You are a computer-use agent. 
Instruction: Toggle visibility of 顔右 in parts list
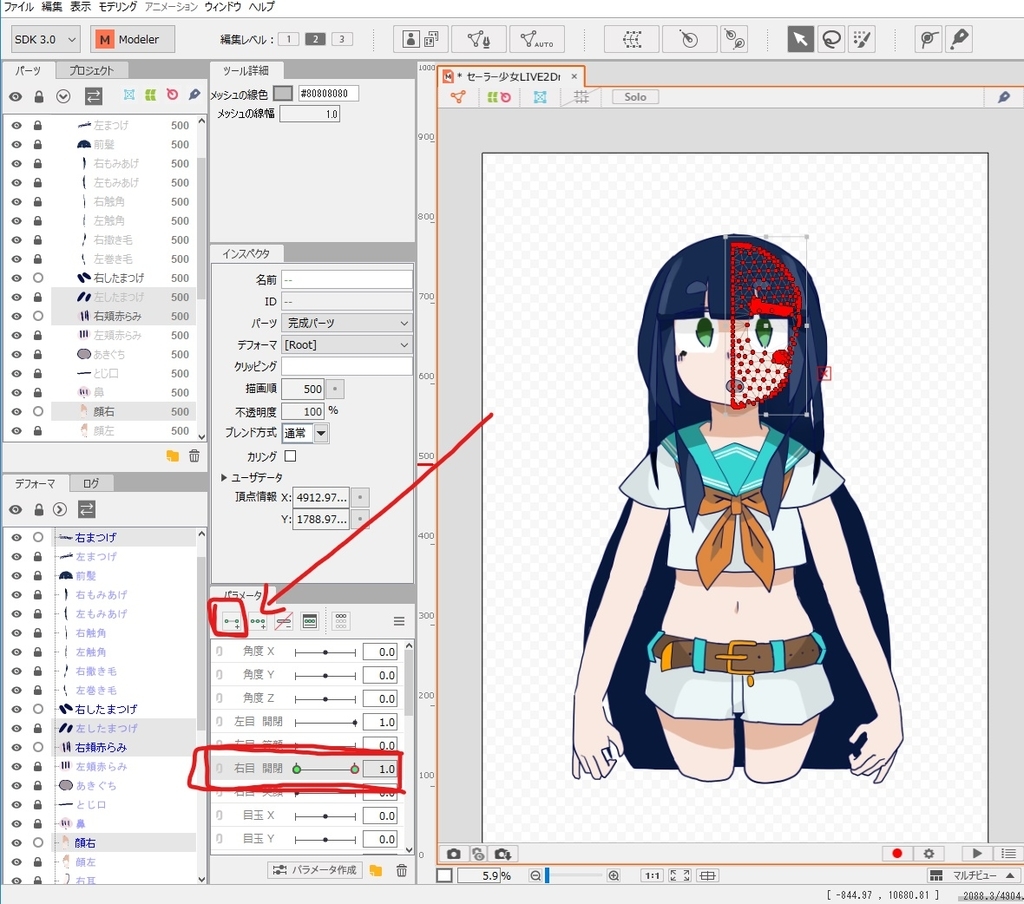click(16, 412)
